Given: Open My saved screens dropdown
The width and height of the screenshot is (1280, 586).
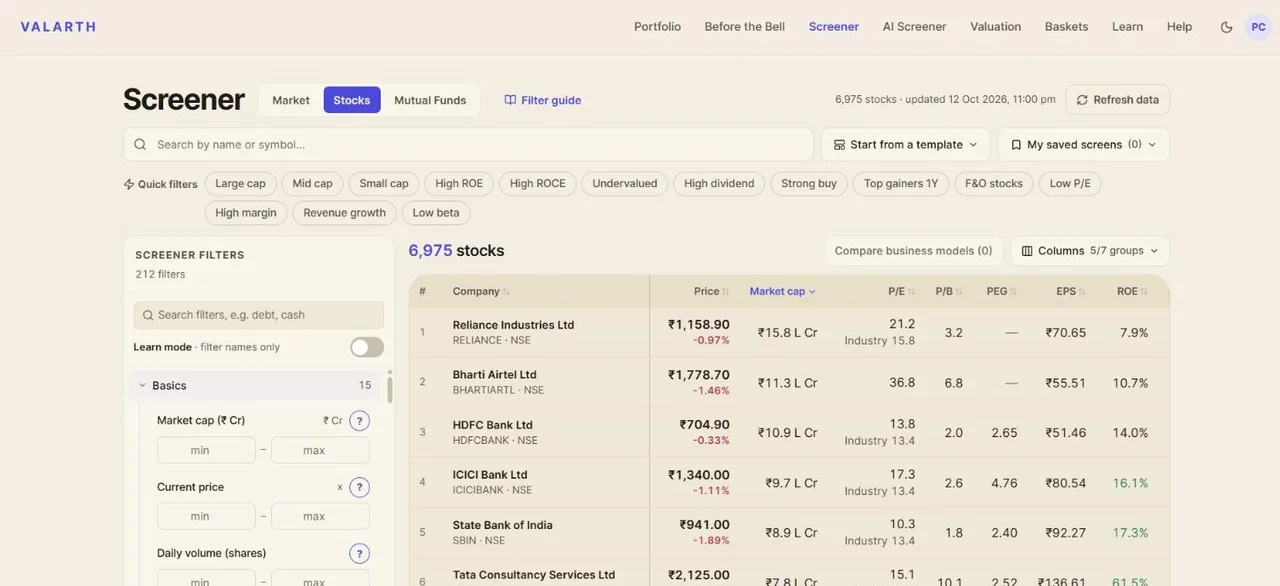Looking at the screenshot, I should point(1083,144).
